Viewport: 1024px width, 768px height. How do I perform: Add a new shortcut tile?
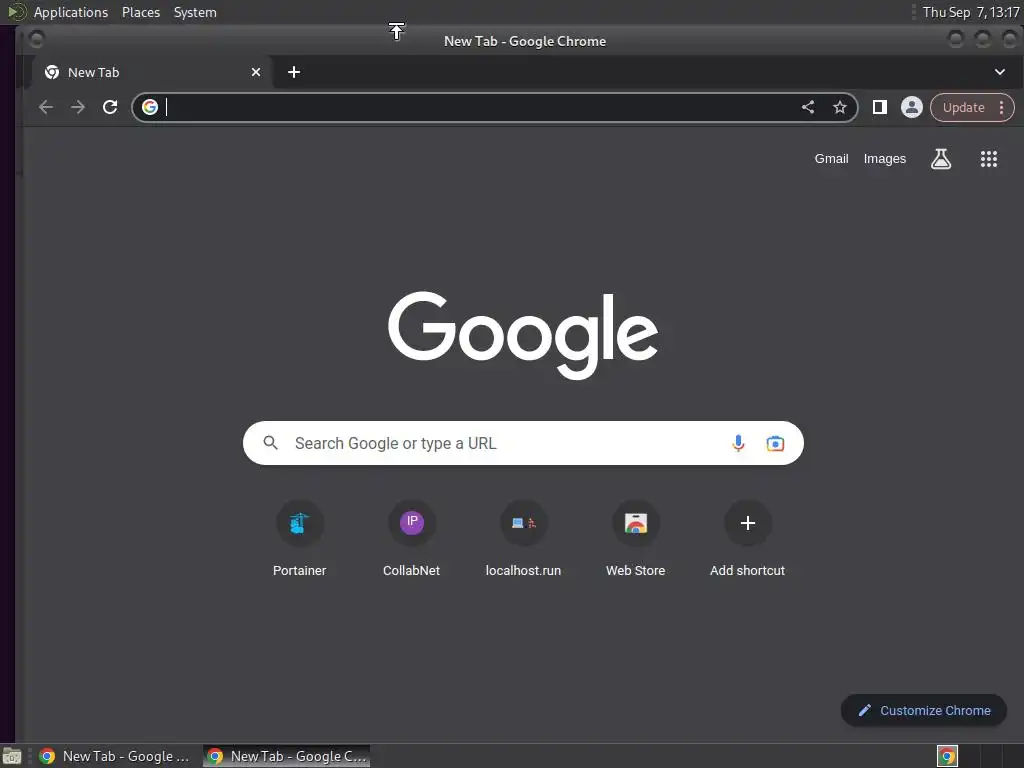748,539
